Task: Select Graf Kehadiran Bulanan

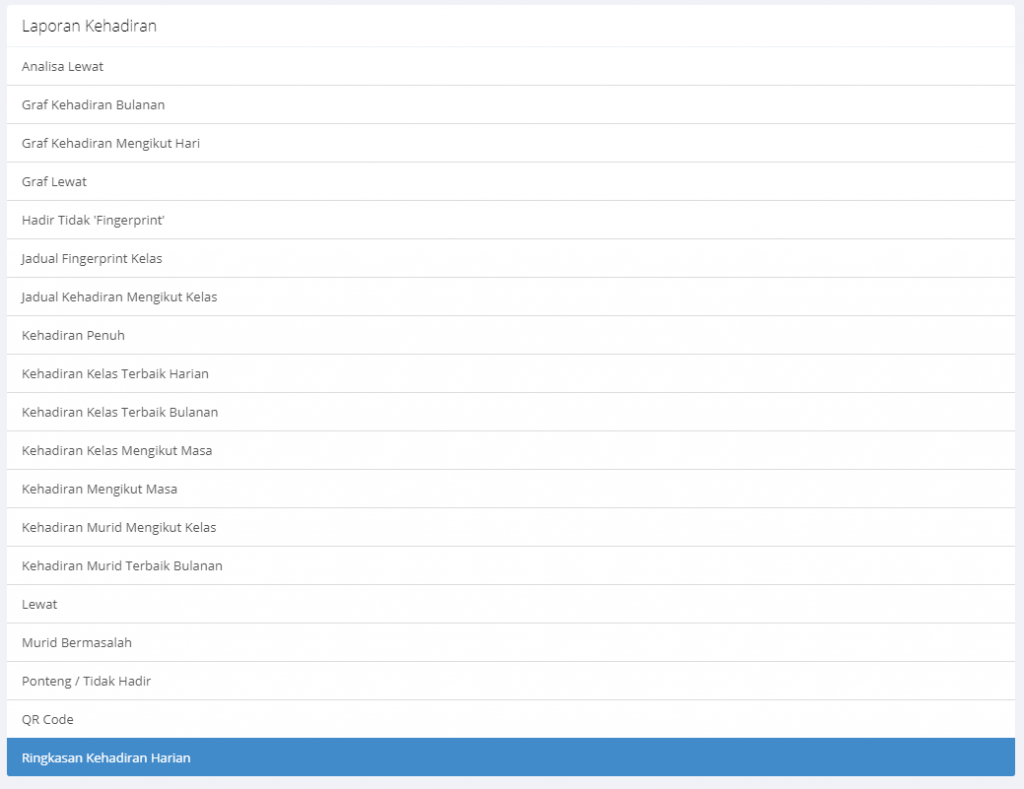Action: click(511, 105)
